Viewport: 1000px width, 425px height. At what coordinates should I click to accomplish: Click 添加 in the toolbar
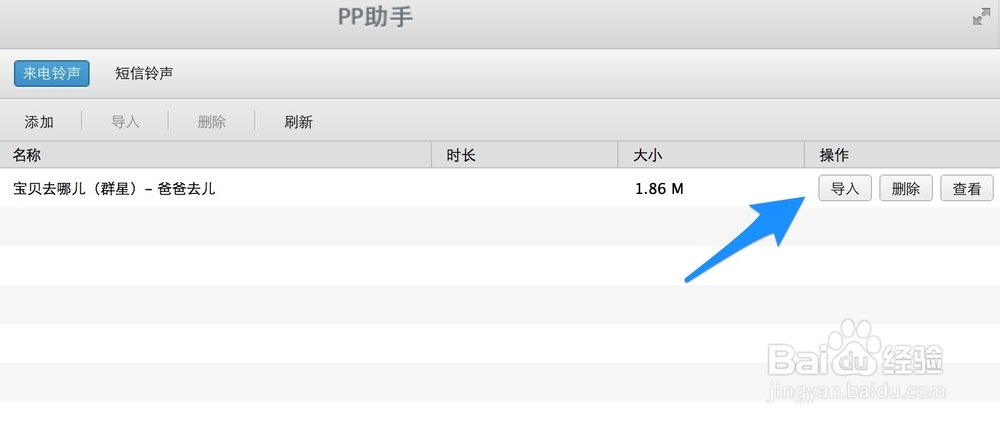point(39,122)
